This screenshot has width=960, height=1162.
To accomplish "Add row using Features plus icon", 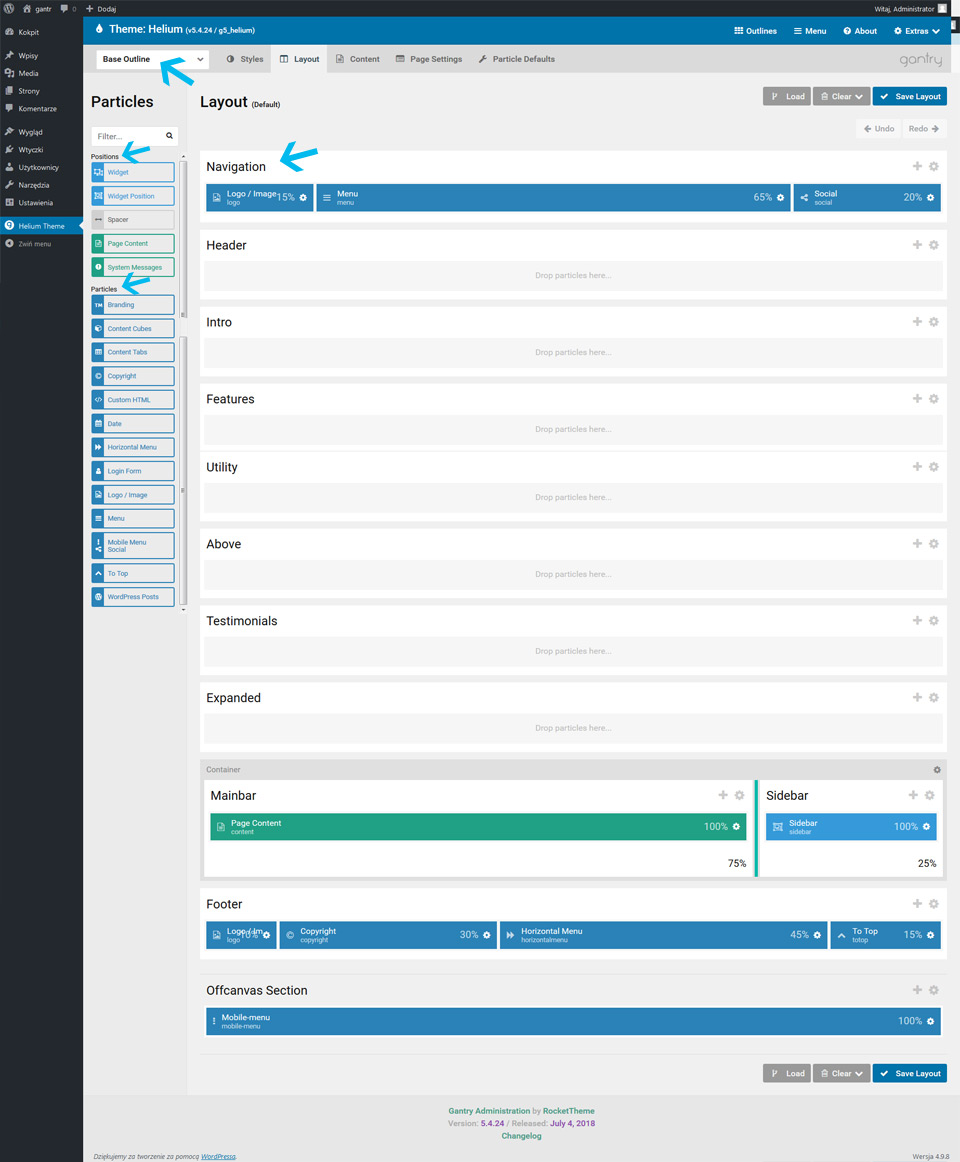I will (x=917, y=399).
